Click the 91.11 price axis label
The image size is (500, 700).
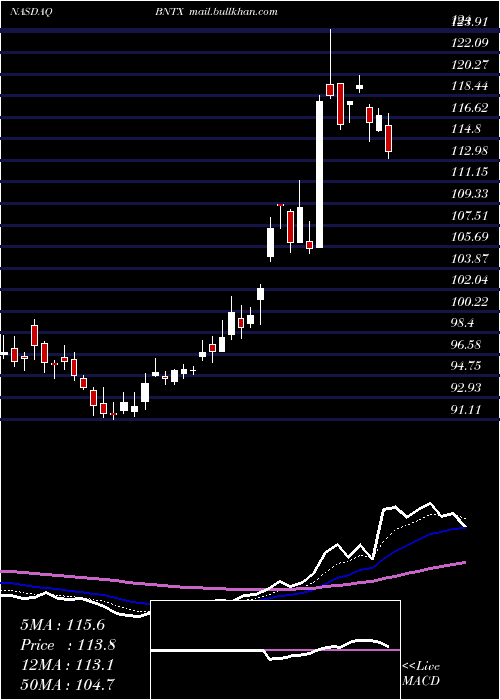(x=466, y=409)
